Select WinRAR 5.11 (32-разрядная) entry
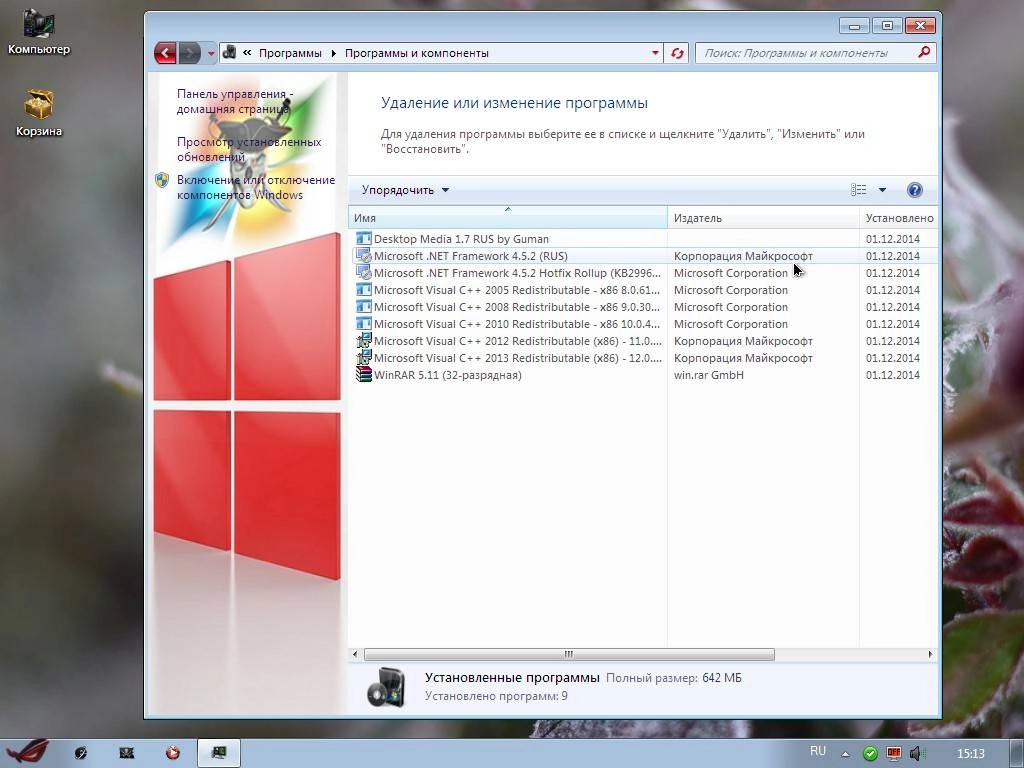This screenshot has width=1024, height=768. pyautogui.click(x=447, y=375)
